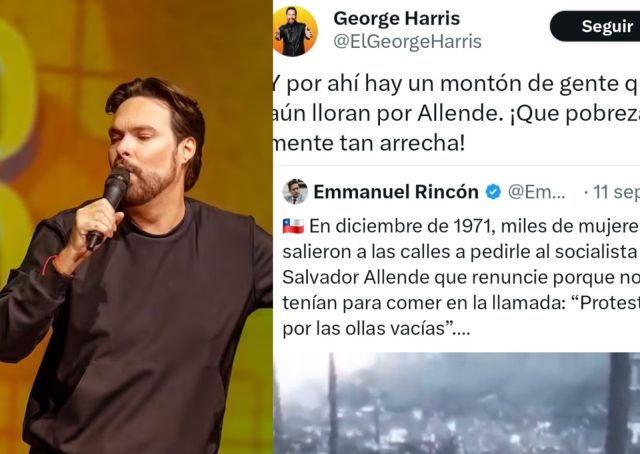This screenshot has width=640, height=454.
Task: Click the 'mente tan arrecha!' line
Action: [369, 144]
